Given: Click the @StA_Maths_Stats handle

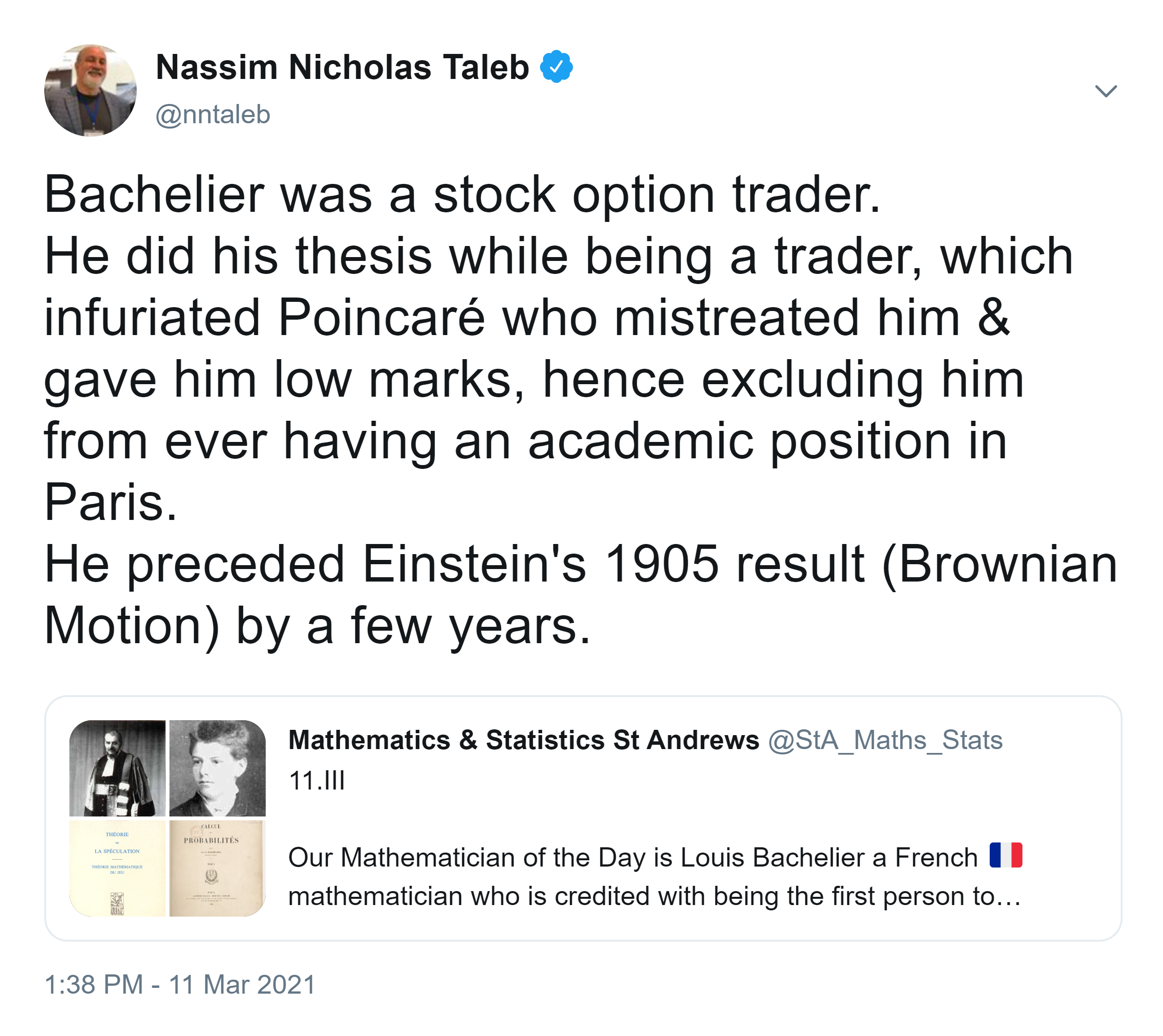Looking at the screenshot, I should pyautogui.click(x=885, y=740).
